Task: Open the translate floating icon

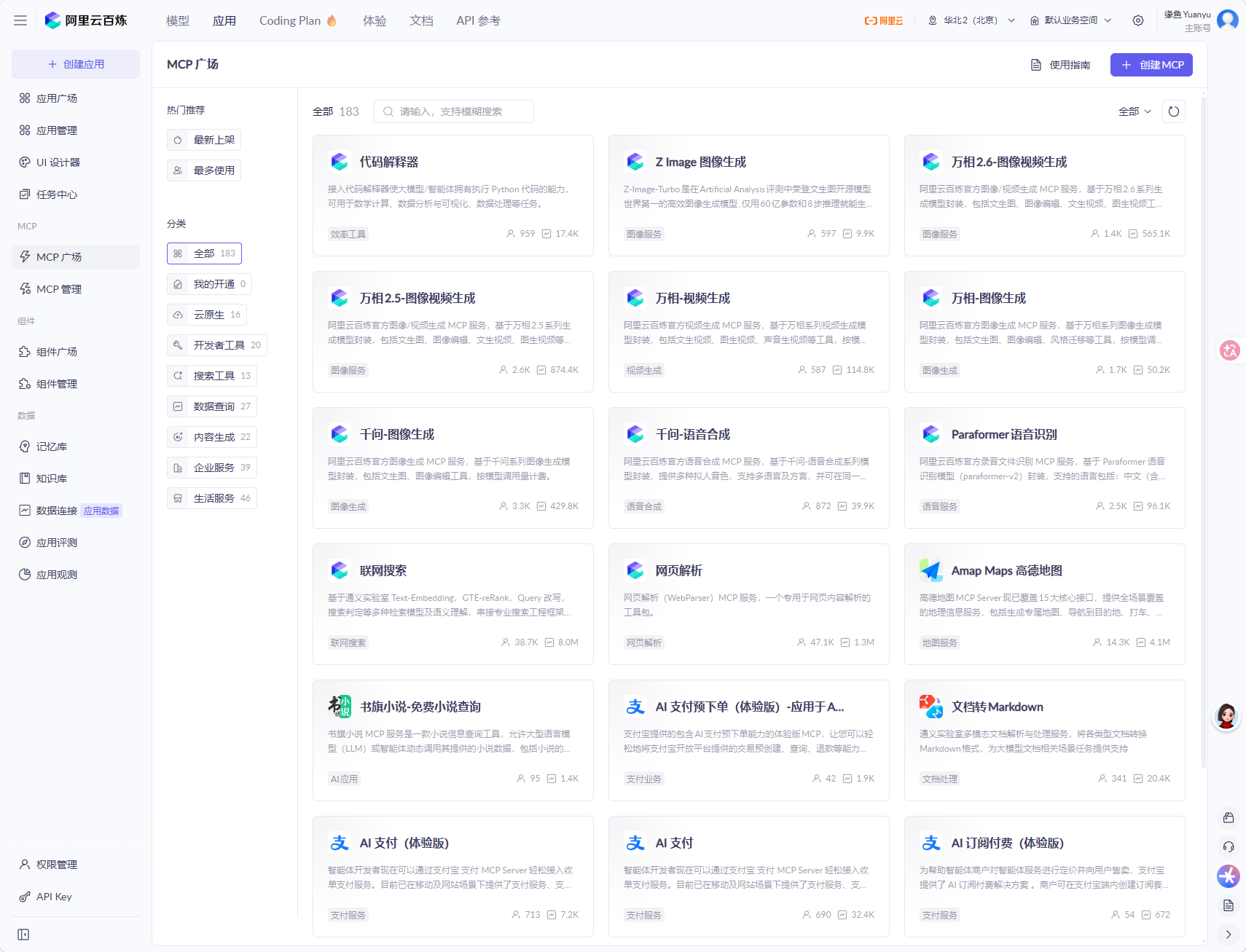Action: tap(1230, 350)
